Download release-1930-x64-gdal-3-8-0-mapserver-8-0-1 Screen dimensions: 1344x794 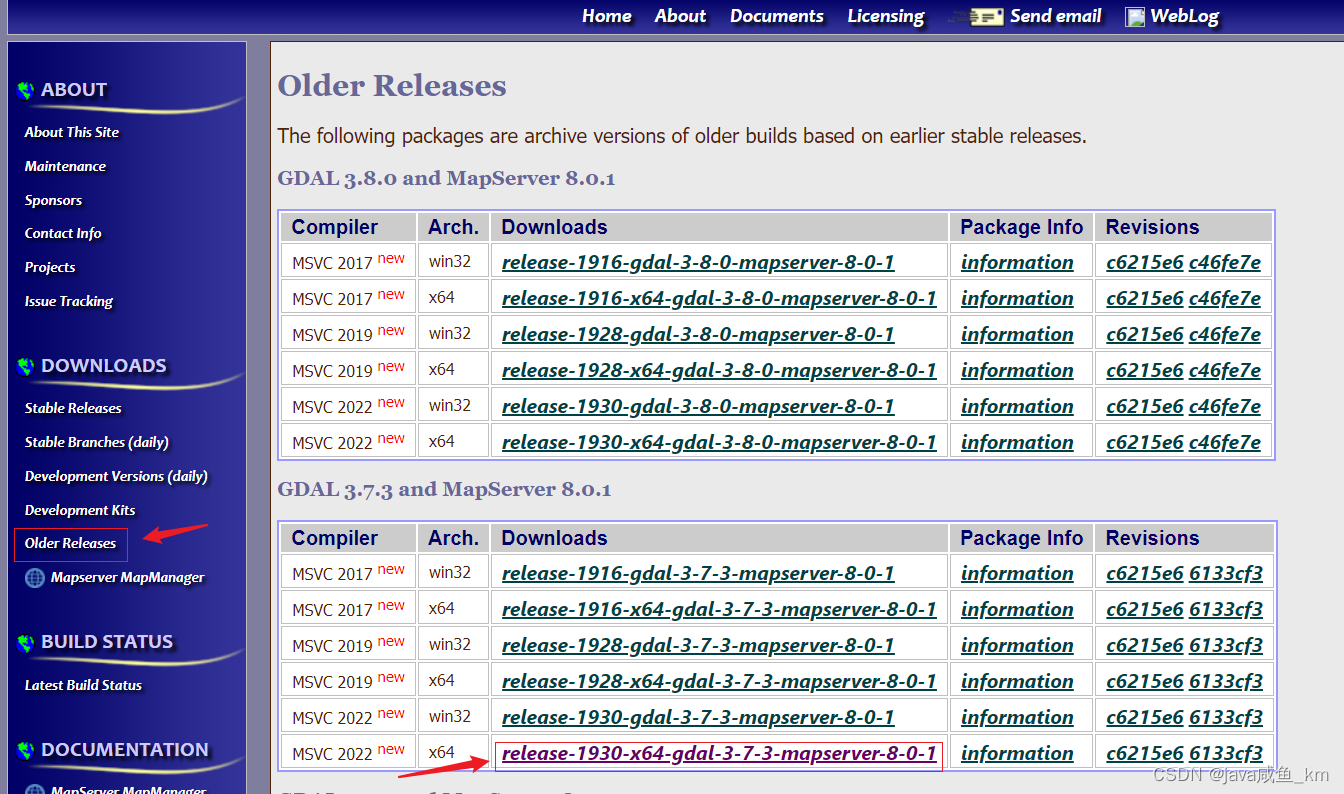(x=719, y=442)
